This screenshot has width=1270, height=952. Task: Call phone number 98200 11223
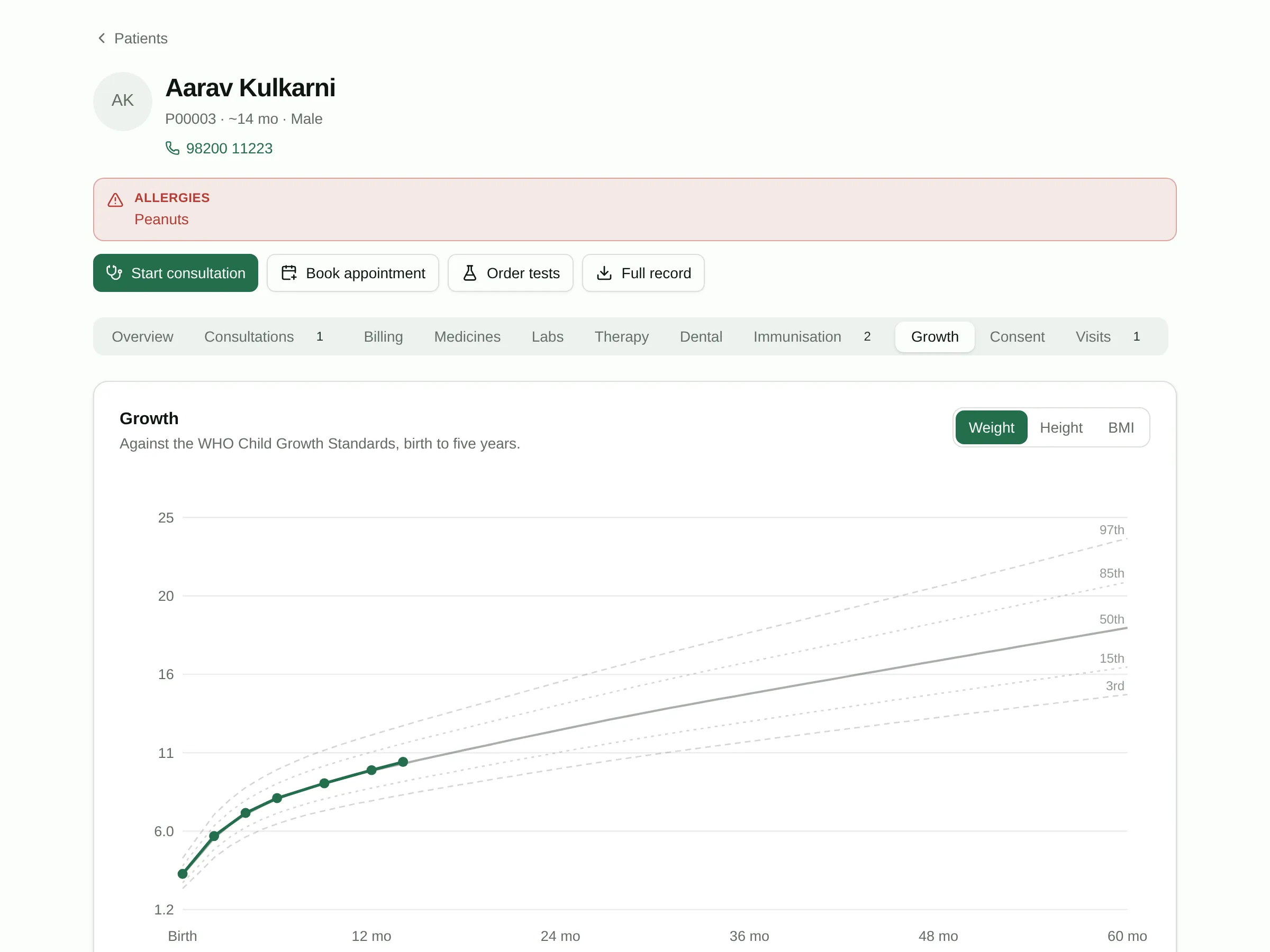(229, 148)
